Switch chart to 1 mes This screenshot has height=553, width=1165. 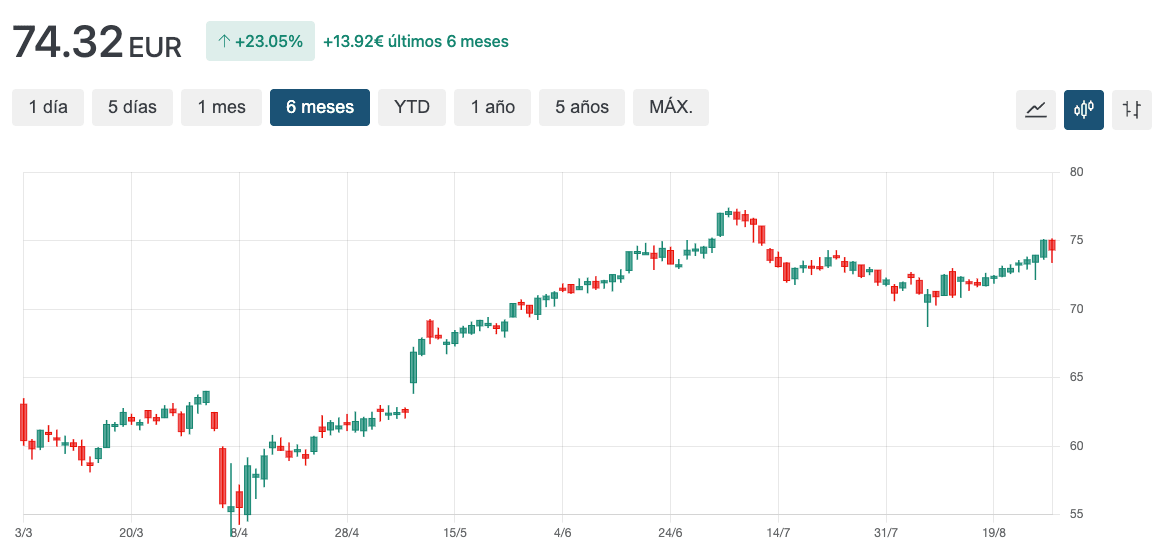coord(221,107)
